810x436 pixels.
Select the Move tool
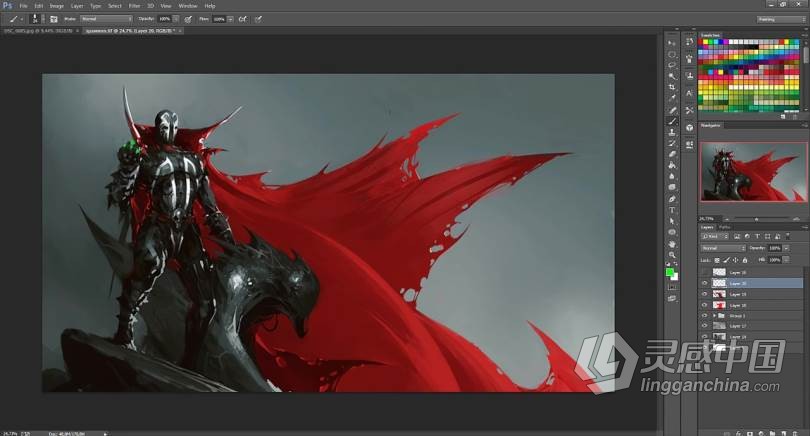click(672, 43)
